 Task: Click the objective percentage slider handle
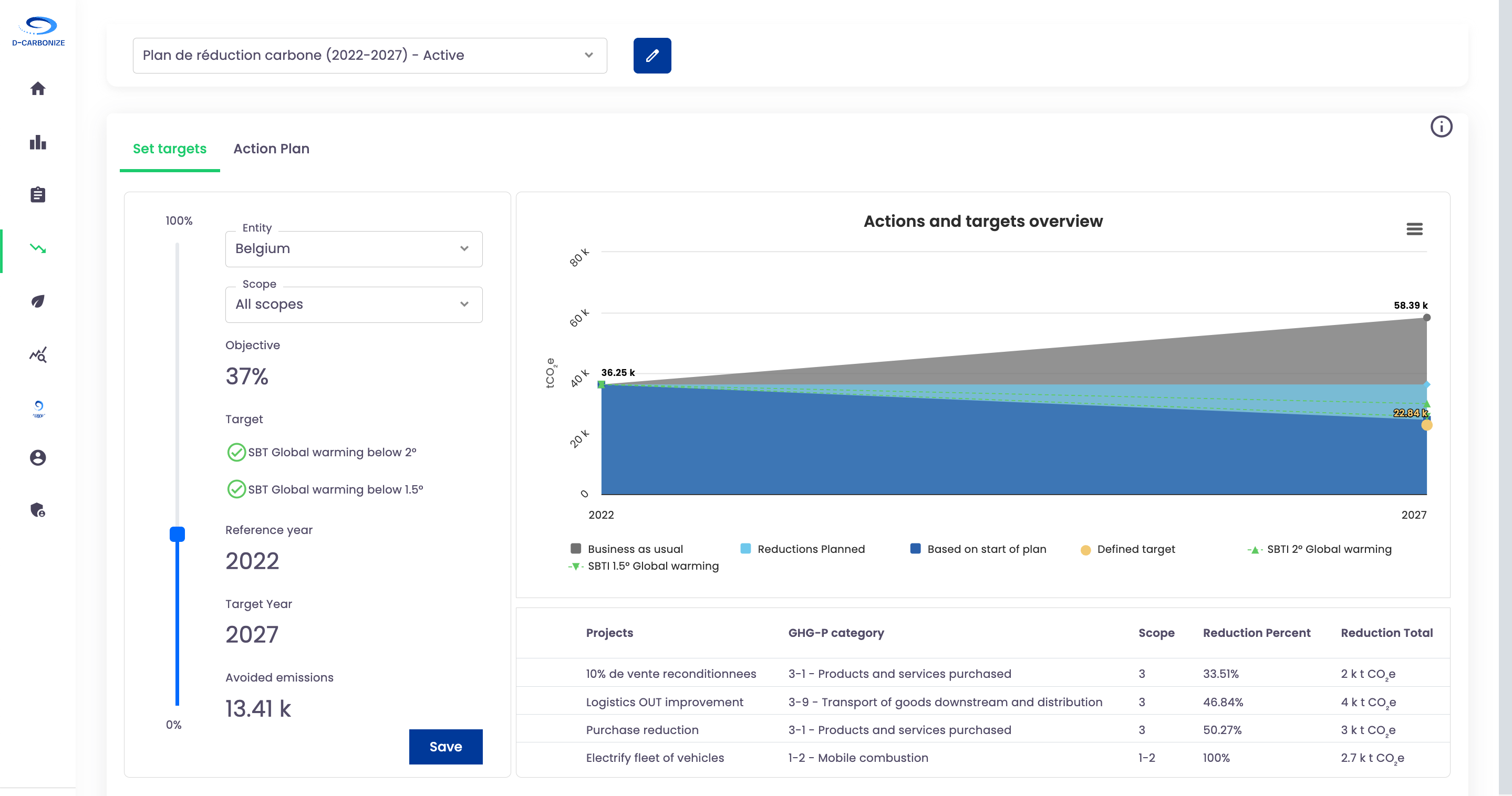[177, 534]
